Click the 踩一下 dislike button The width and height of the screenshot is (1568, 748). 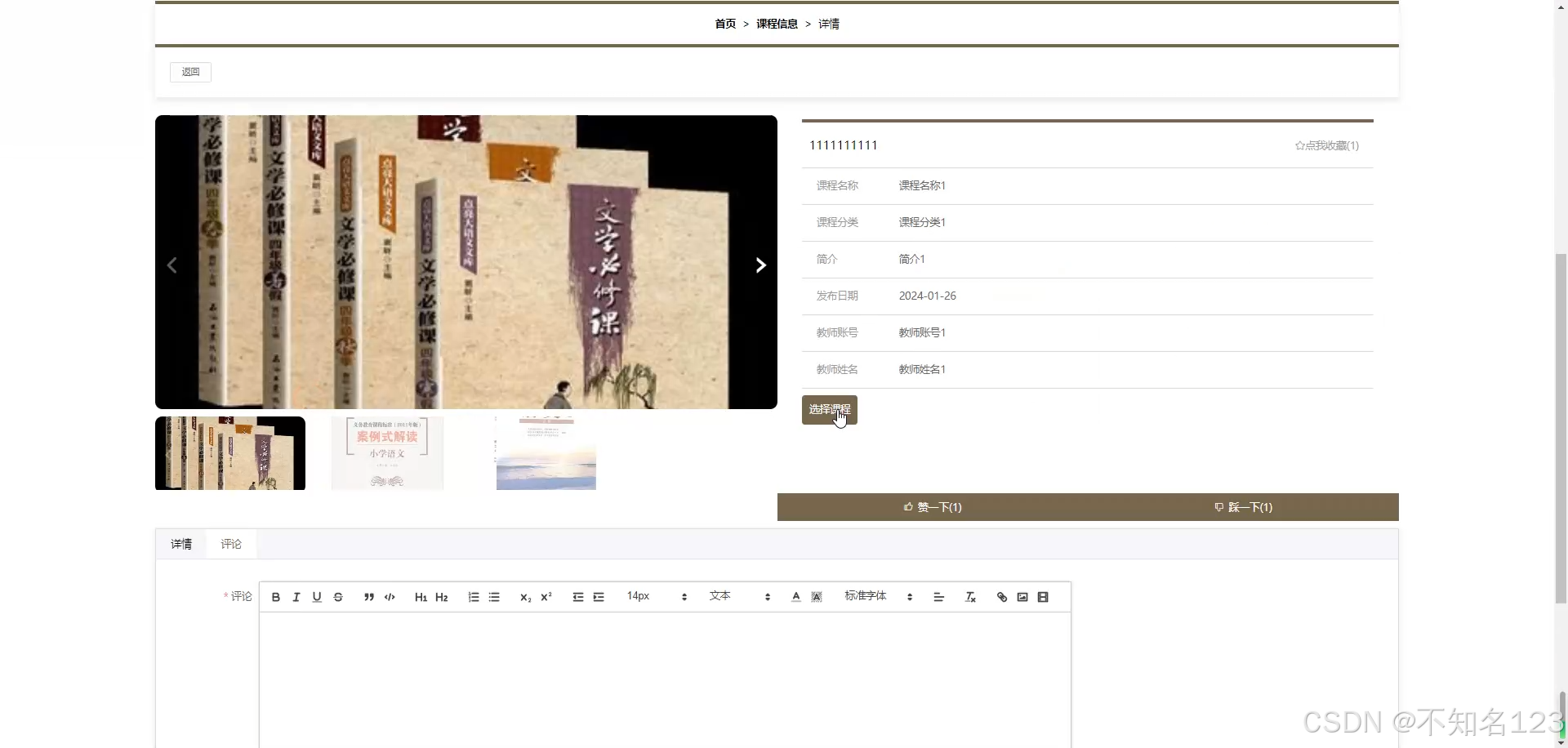click(1244, 507)
